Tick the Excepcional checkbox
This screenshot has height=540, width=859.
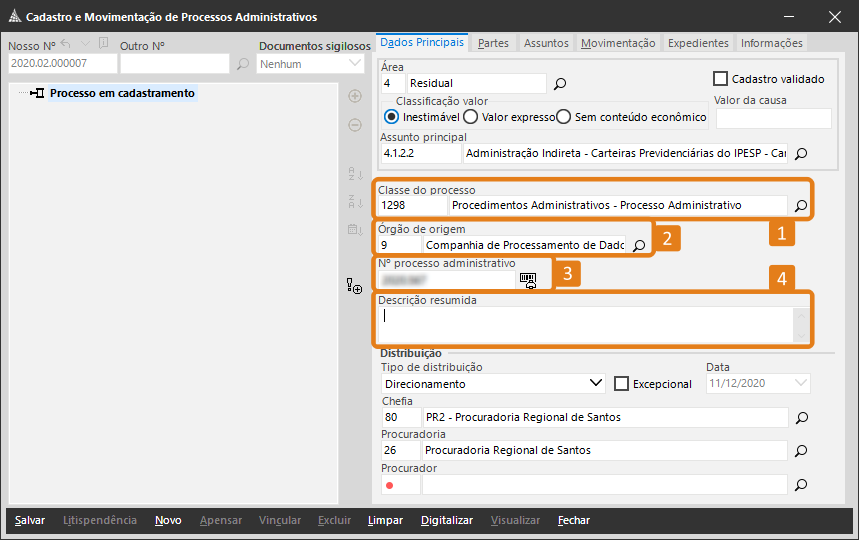(621, 384)
